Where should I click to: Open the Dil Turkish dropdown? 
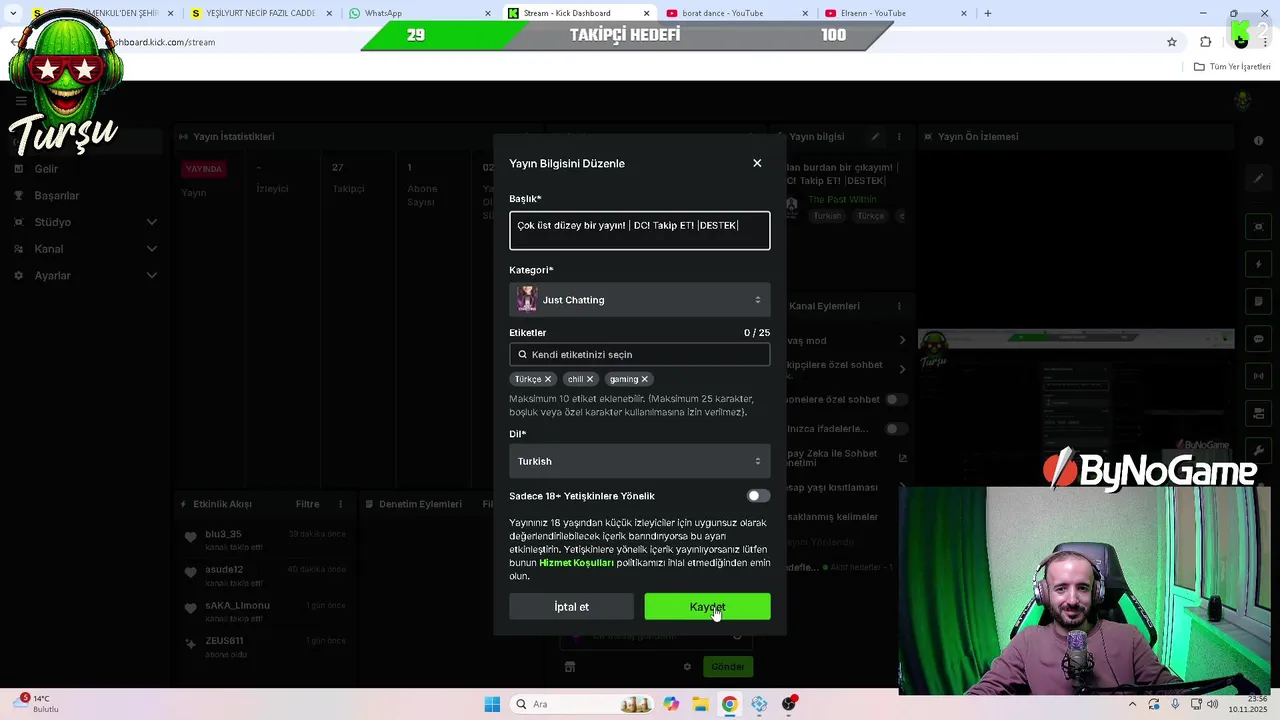pyautogui.click(x=640, y=461)
